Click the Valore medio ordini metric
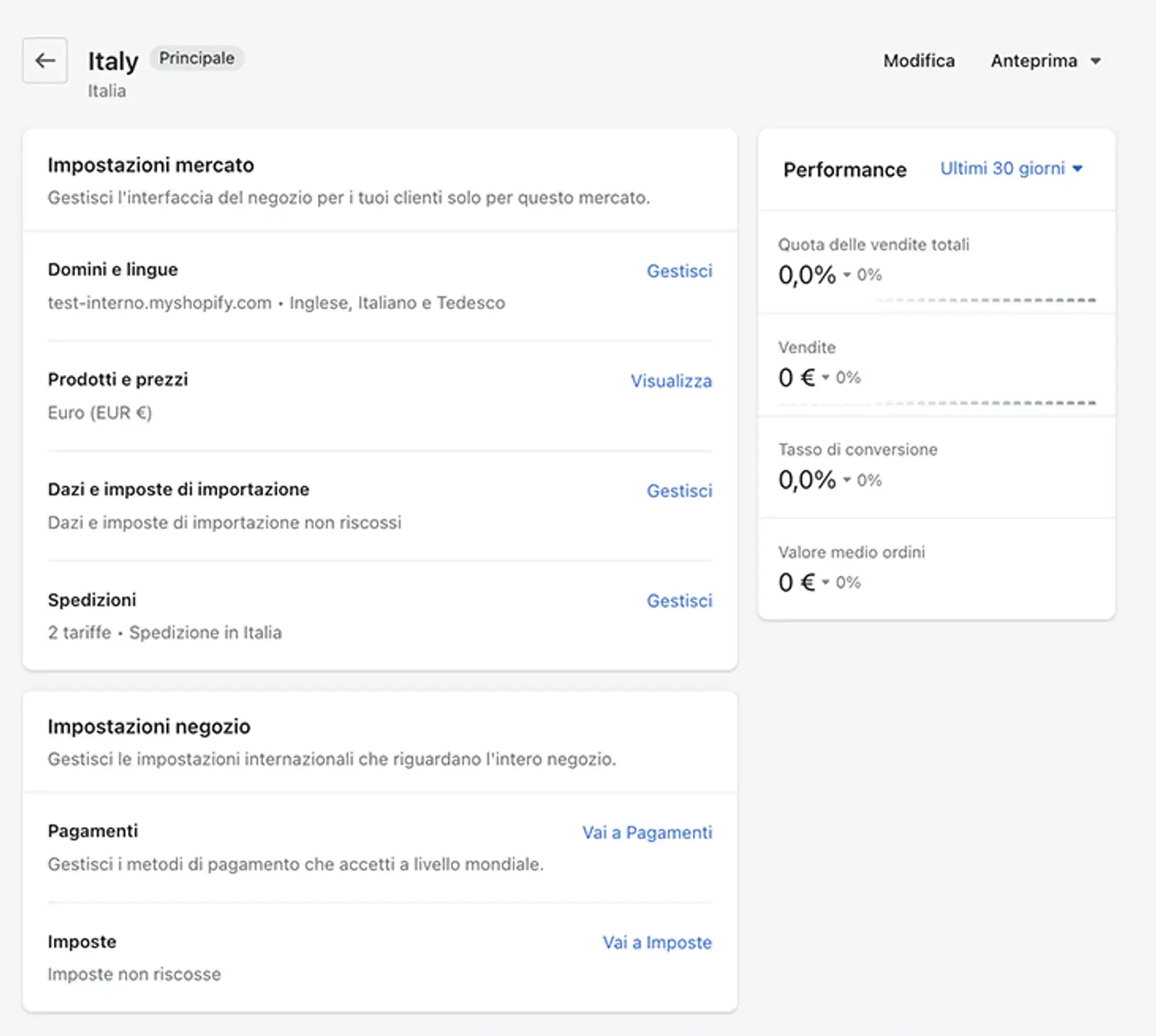Viewport: 1156px width, 1036px height. pyautogui.click(x=851, y=552)
